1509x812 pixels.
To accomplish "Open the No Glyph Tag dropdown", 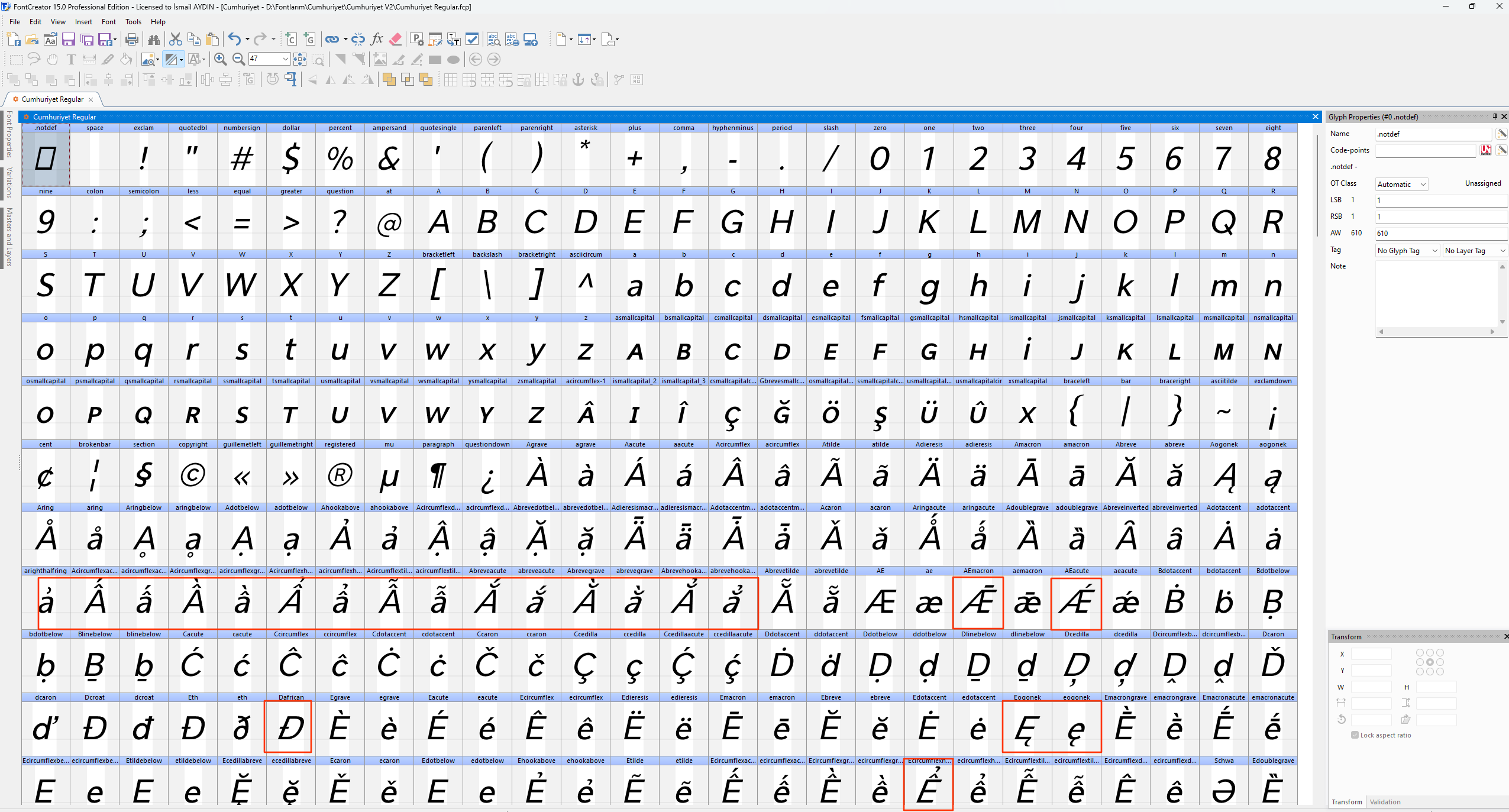I will pyautogui.click(x=1407, y=250).
